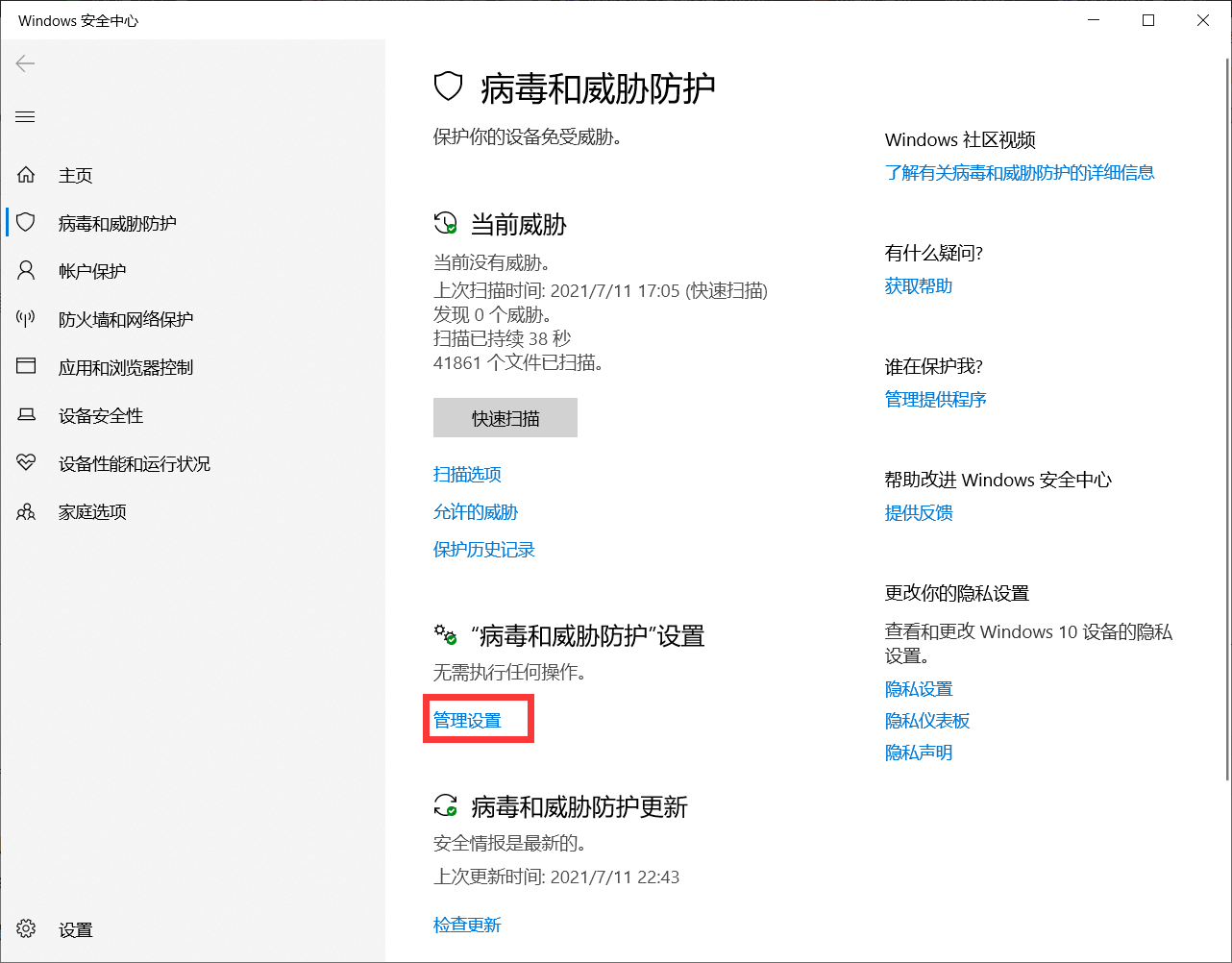
Task: Open the 允许的威胁 link
Action: (x=476, y=511)
